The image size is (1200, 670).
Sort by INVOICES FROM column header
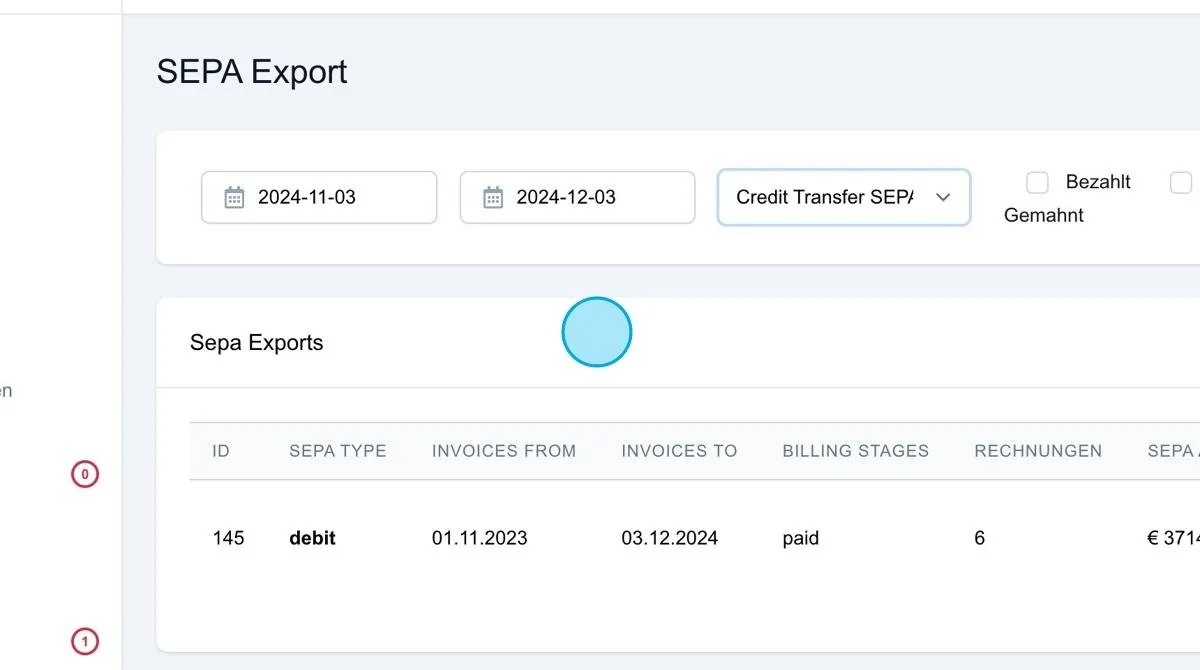pyautogui.click(x=504, y=451)
